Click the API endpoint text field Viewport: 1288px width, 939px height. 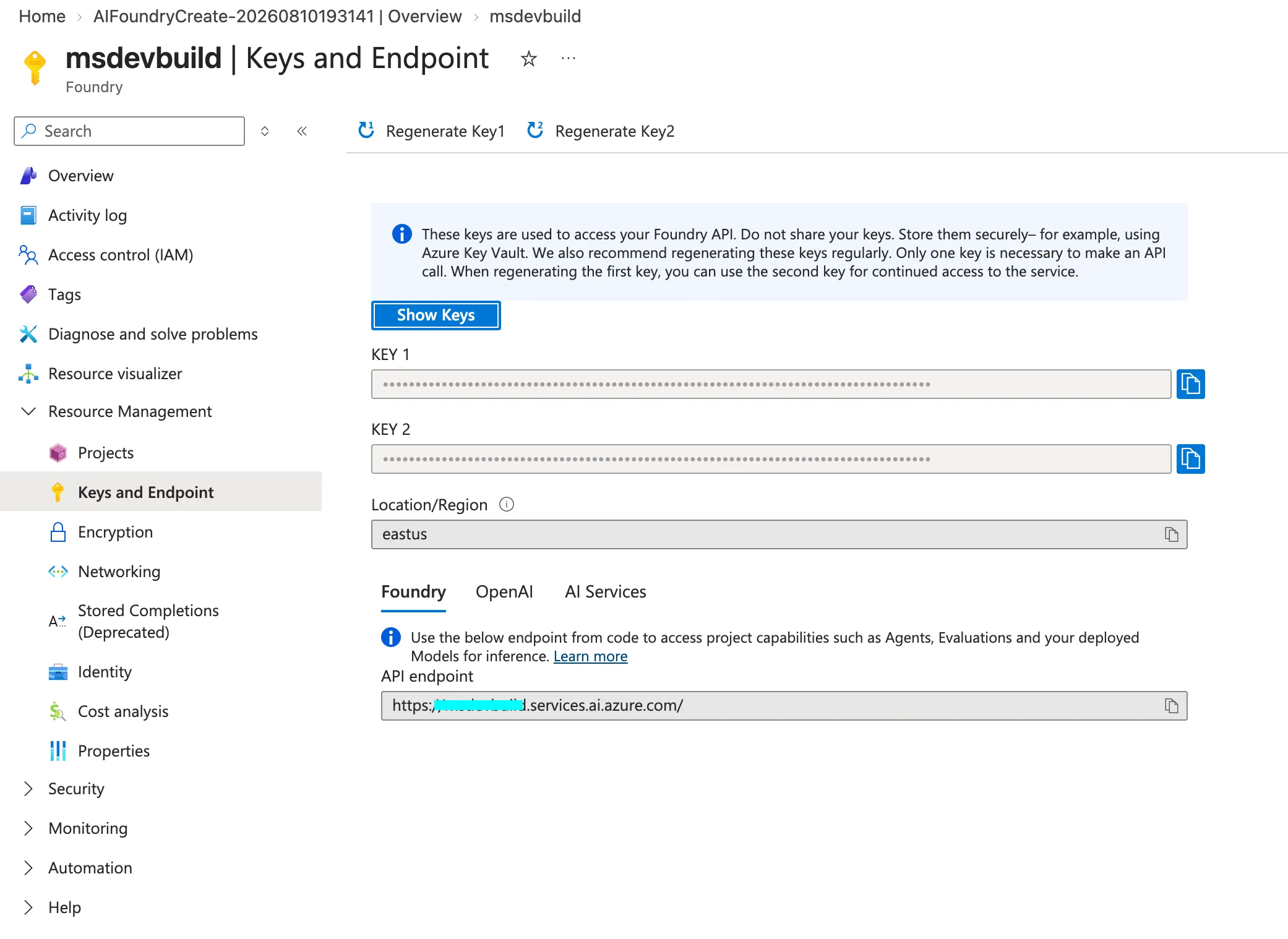[784, 706]
